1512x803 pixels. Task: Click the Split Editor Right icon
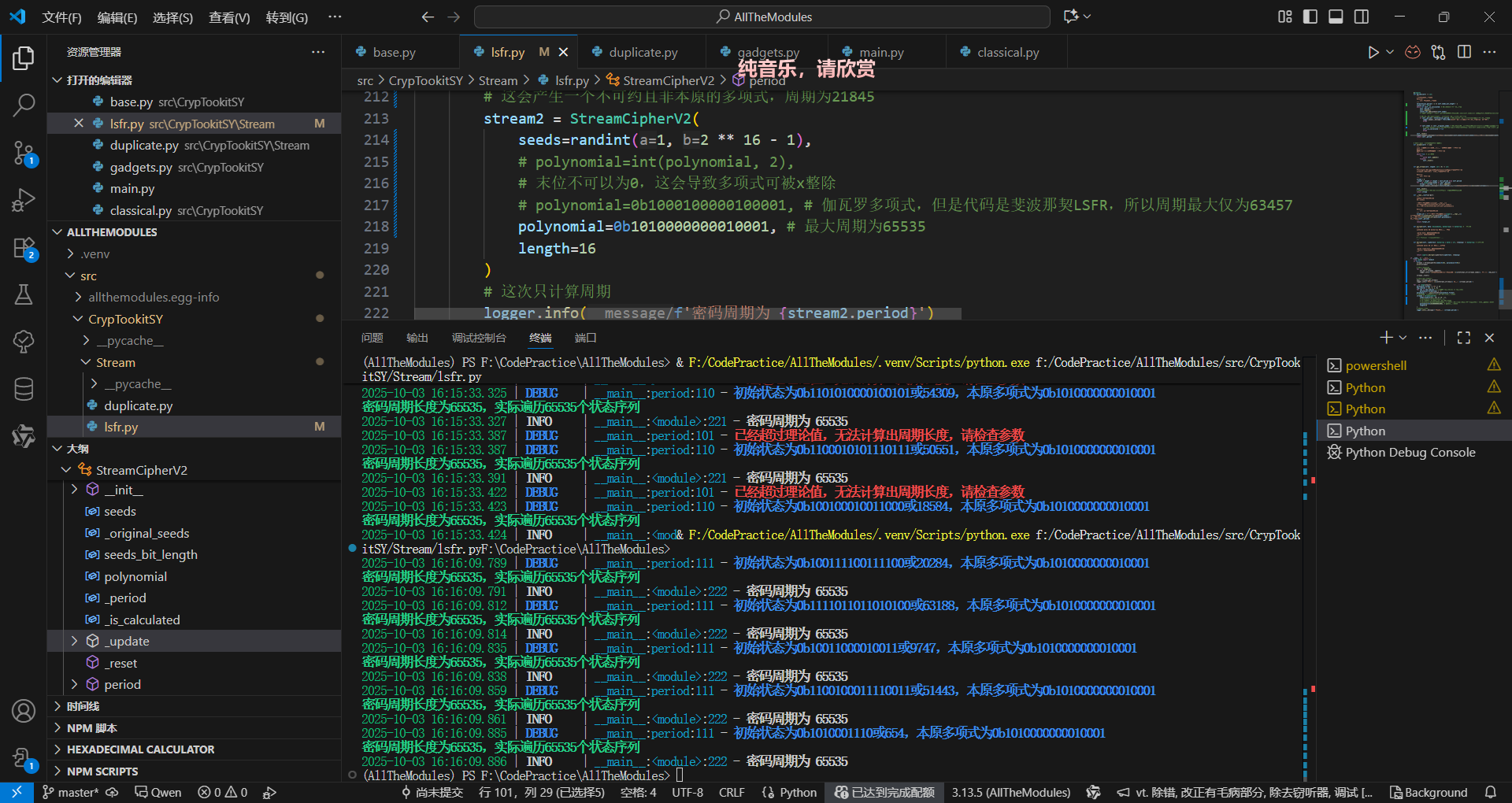tap(1464, 52)
